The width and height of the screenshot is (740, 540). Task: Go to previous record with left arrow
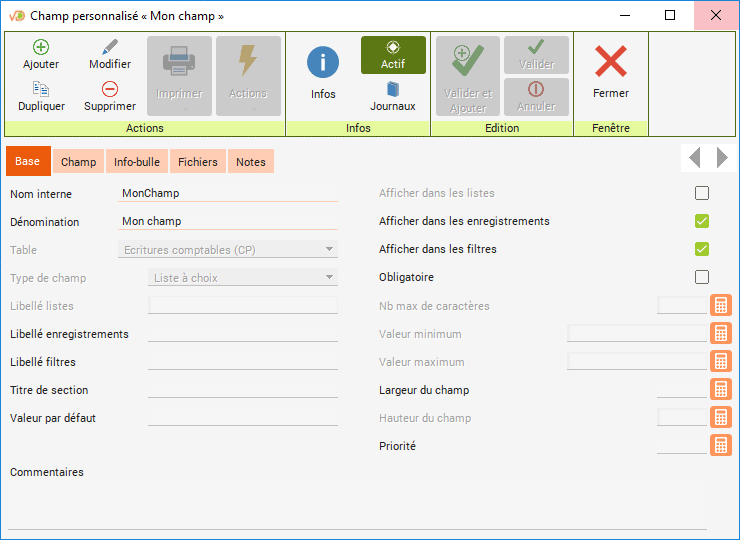click(695, 157)
